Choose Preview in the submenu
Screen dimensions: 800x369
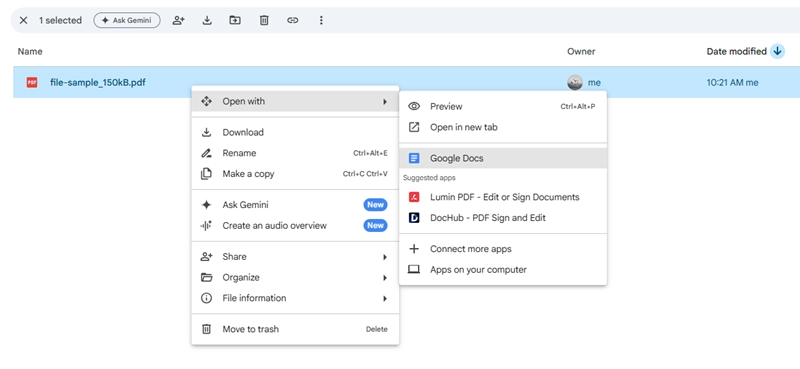tap(503, 107)
